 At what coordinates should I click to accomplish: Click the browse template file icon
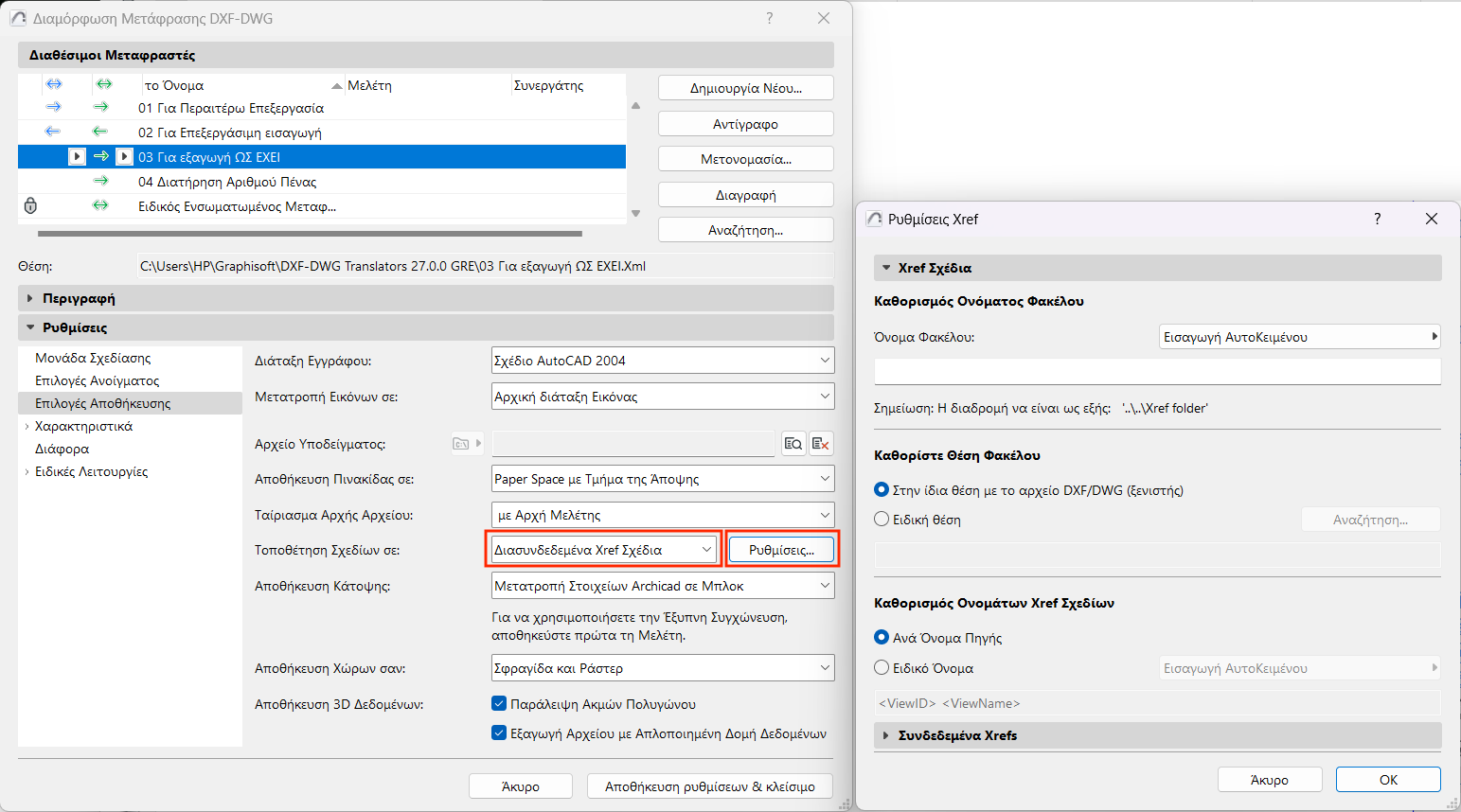793,444
